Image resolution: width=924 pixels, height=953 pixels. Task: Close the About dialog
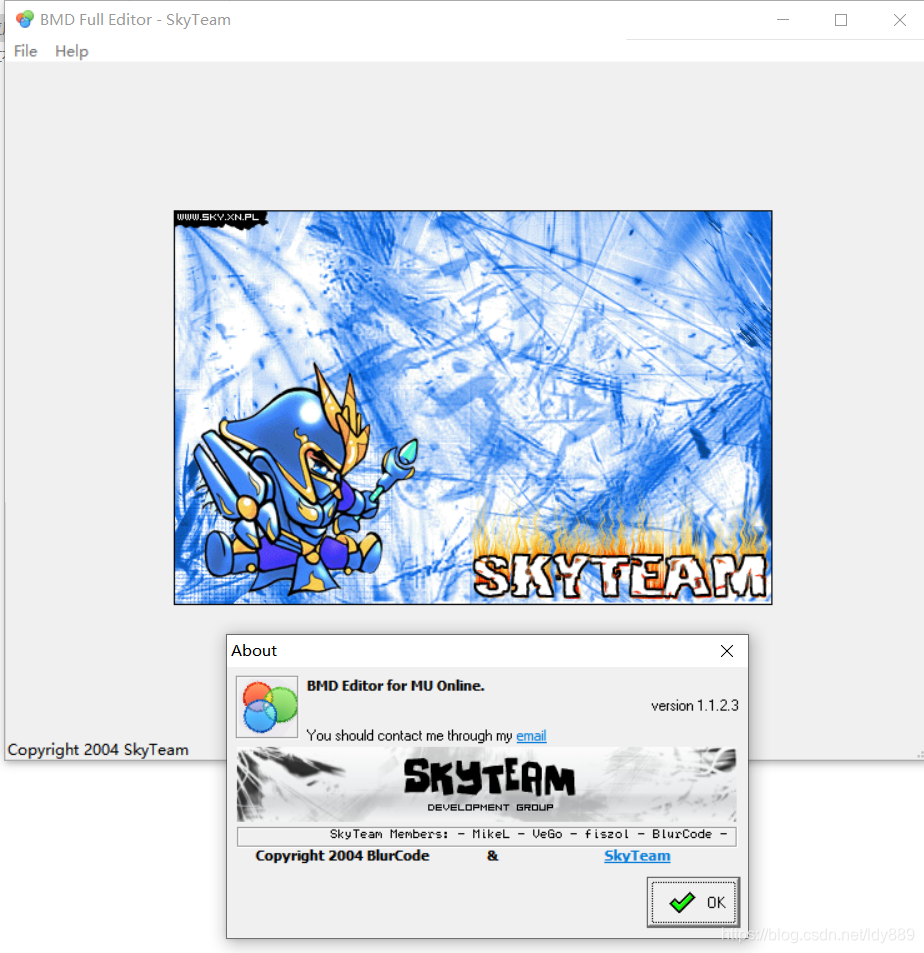pos(726,651)
